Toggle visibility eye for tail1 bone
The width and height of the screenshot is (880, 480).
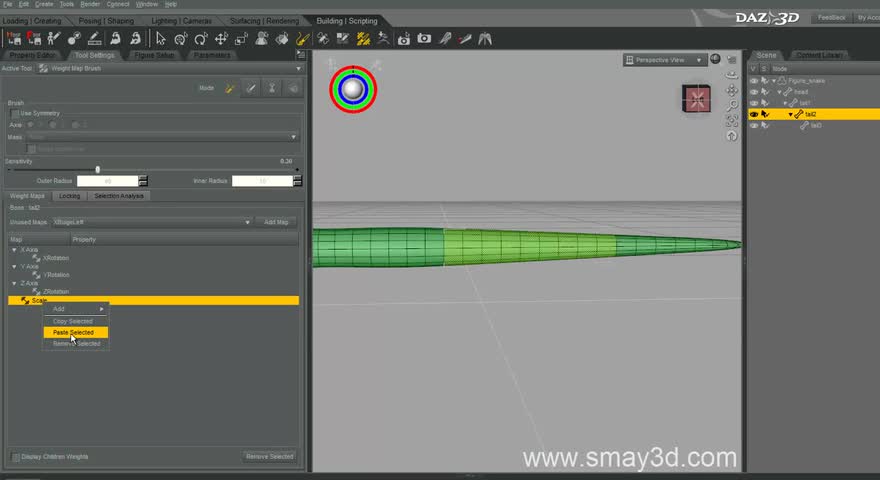(x=754, y=103)
